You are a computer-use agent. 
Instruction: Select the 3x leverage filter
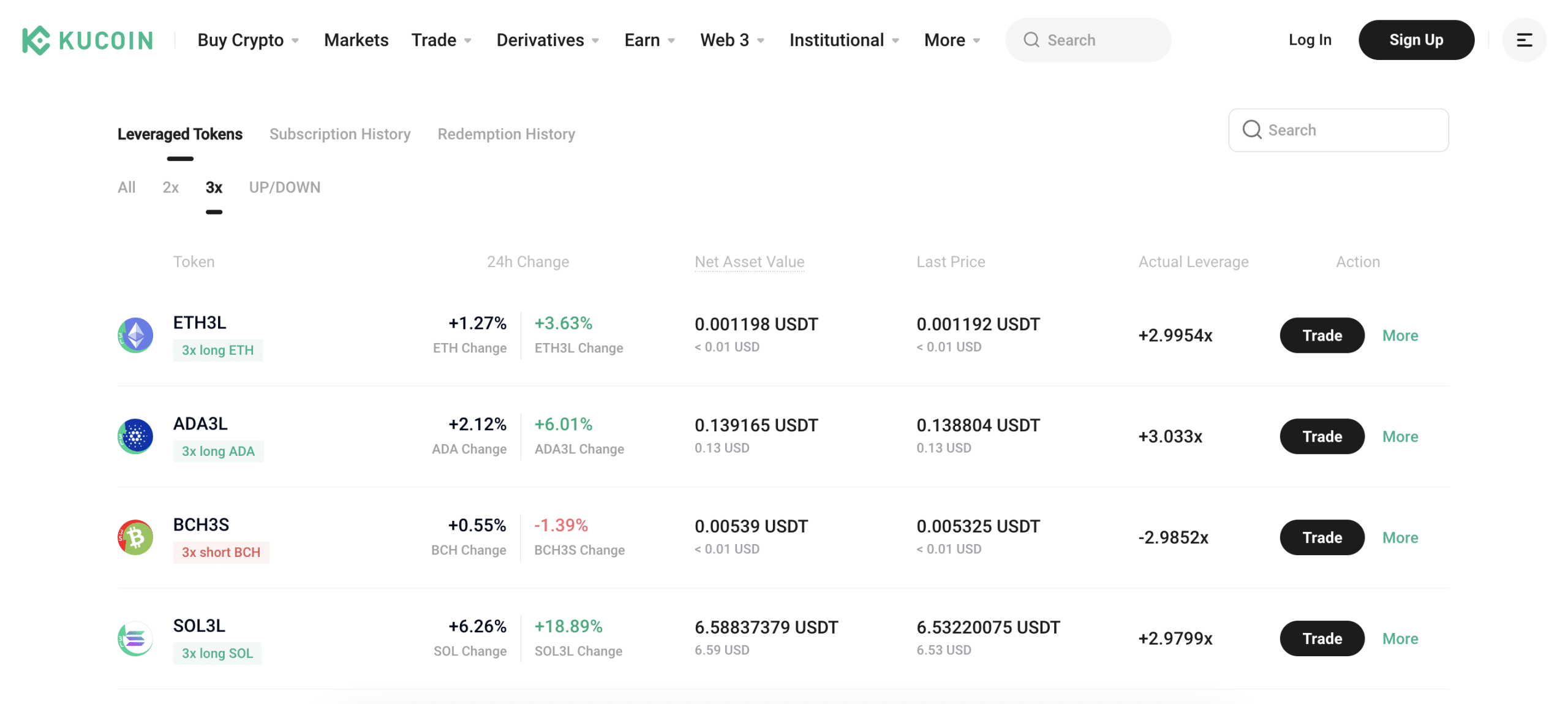pos(214,187)
